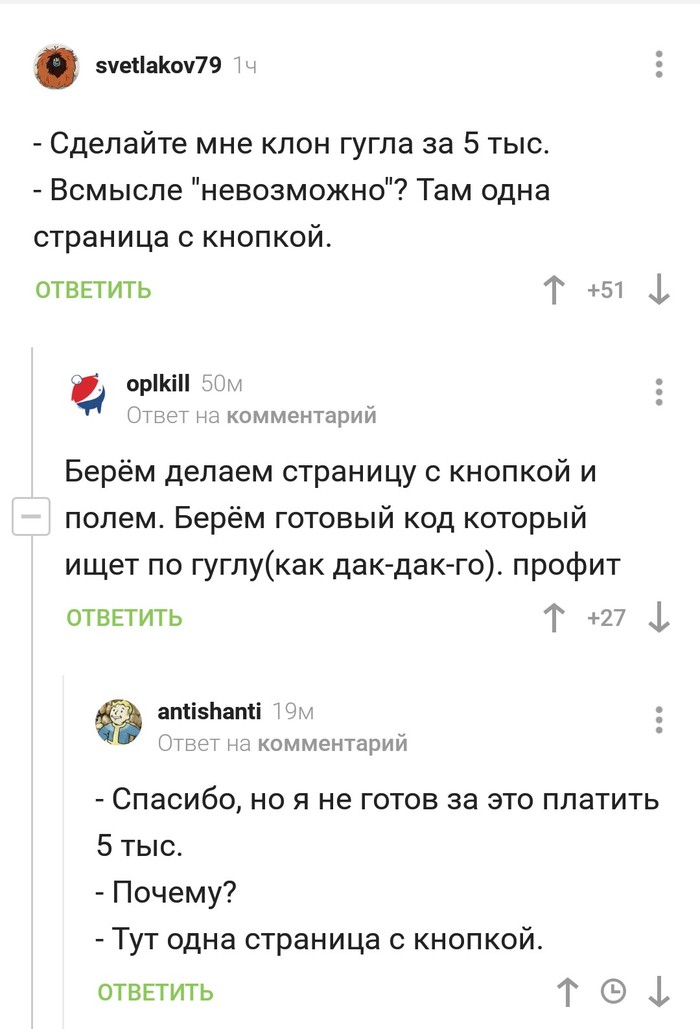Click antishanti's Vault Boy avatar
The image size is (700, 1029).
118,718
